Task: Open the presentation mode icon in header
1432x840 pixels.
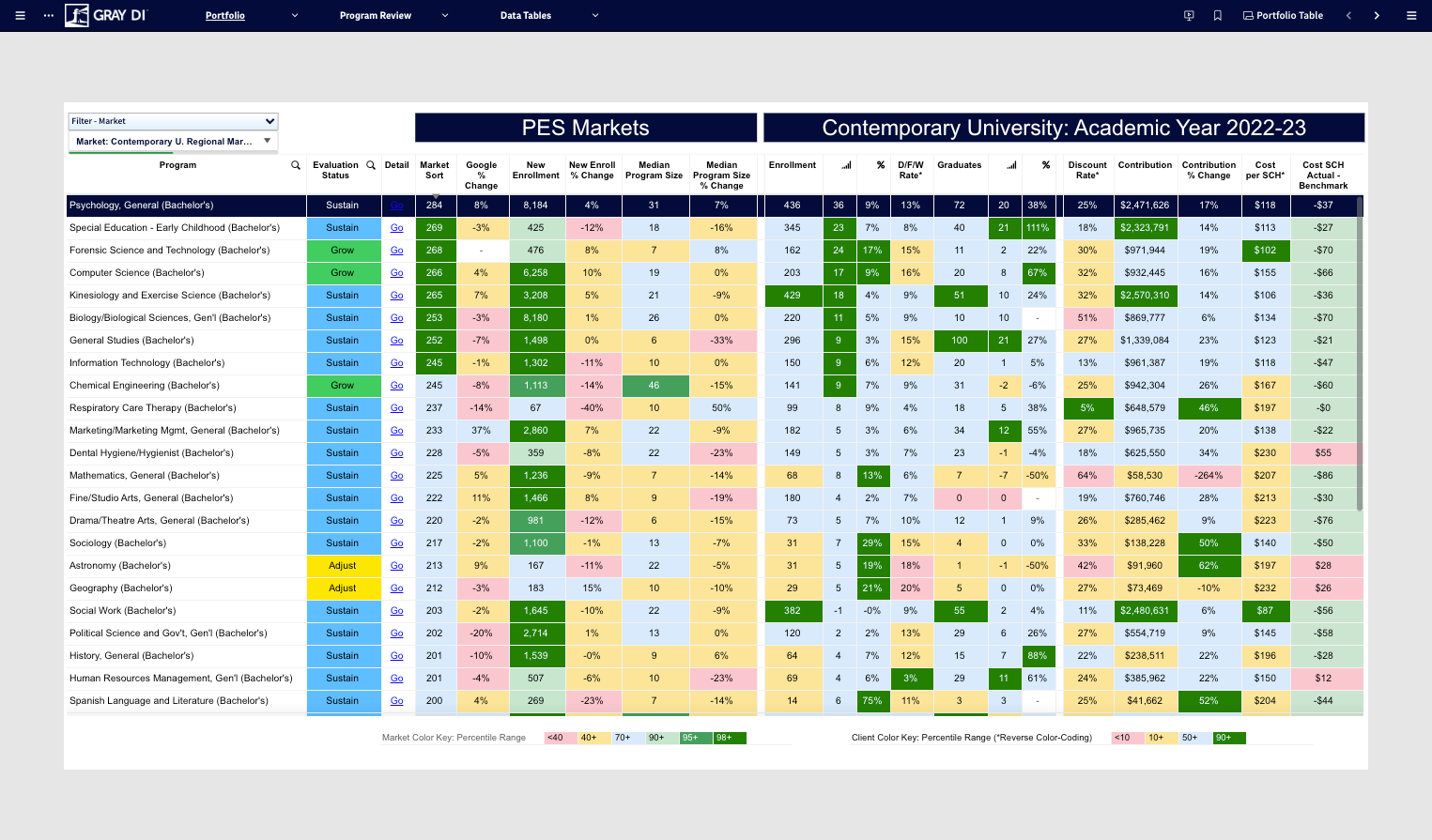Action: tap(1189, 16)
